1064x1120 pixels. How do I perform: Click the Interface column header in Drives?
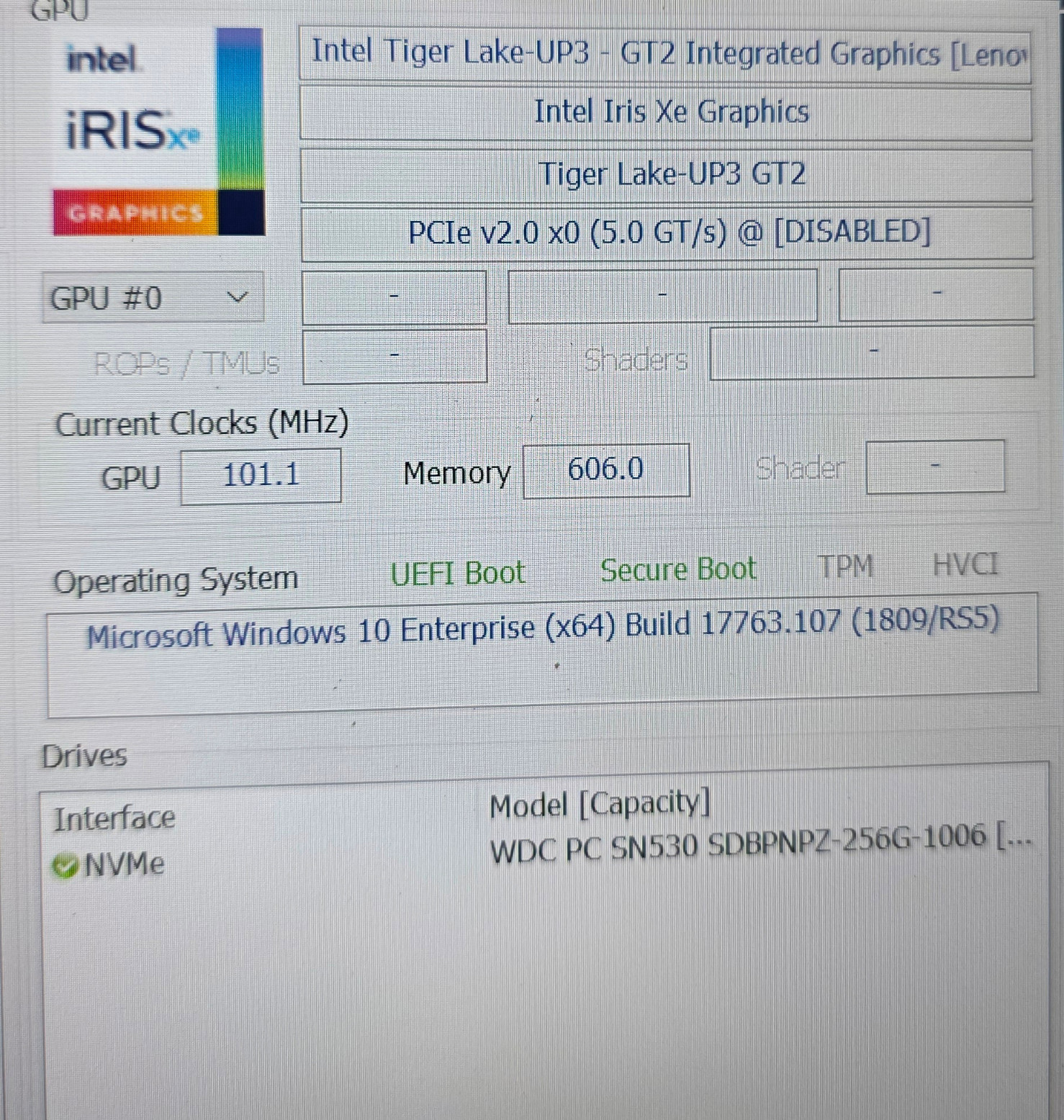click(114, 818)
